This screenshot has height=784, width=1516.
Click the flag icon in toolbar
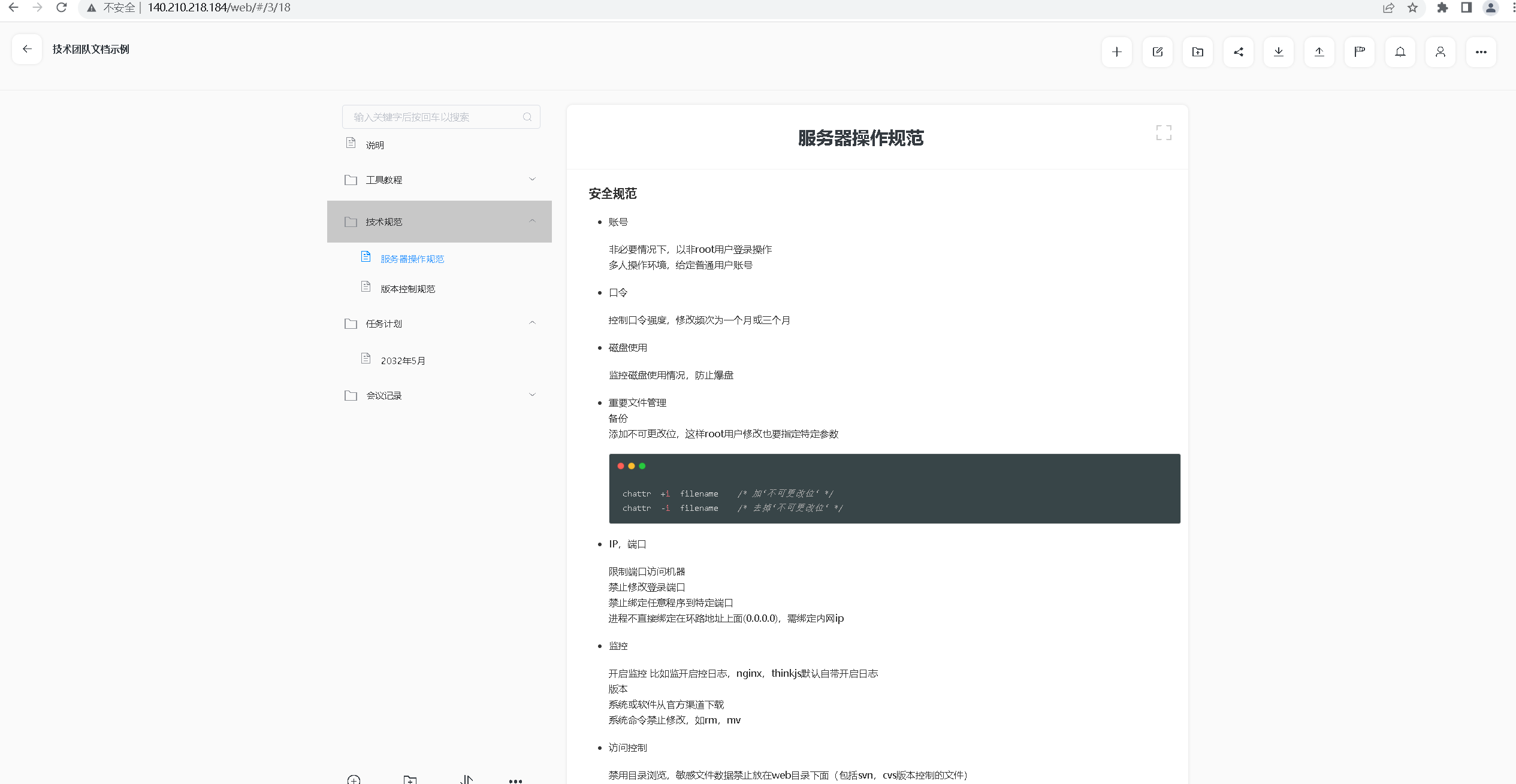click(x=1359, y=52)
